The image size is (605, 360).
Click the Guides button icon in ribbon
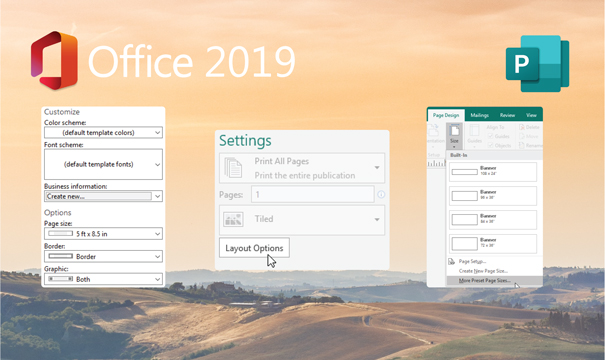pyautogui.click(x=474, y=136)
